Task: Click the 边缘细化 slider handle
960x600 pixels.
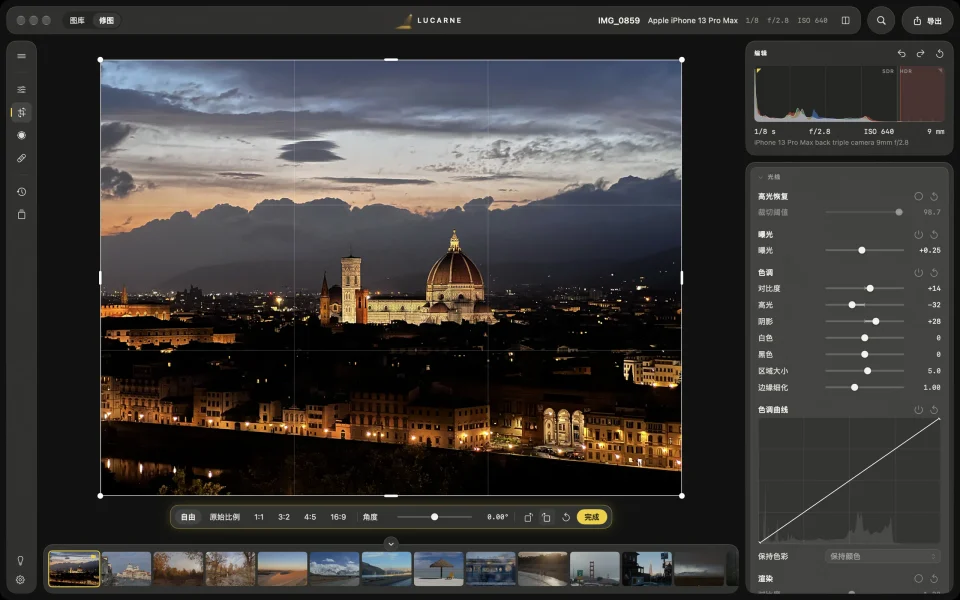Action: click(855, 388)
